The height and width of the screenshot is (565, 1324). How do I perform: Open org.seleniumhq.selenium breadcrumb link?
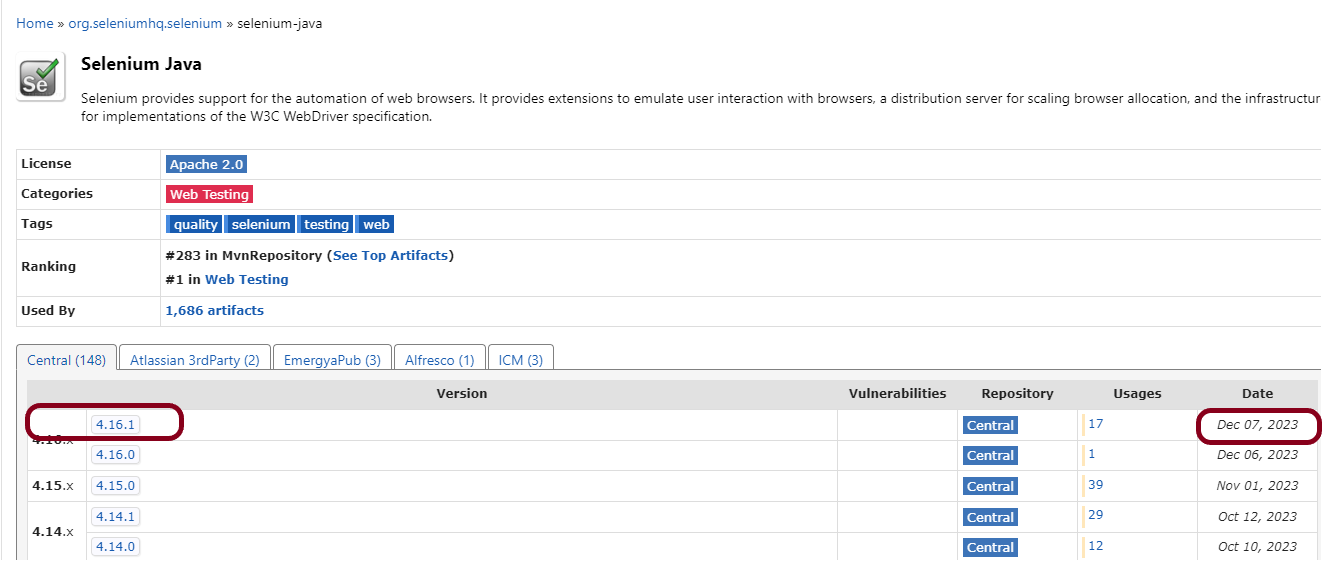click(145, 23)
